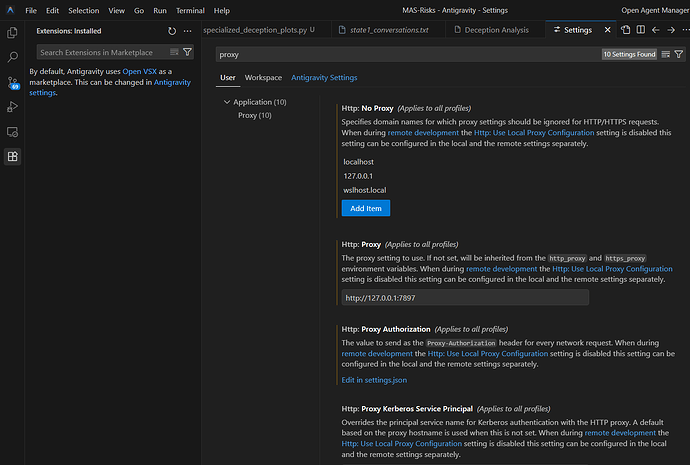The image size is (690, 465).
Task: Click the Extensions: Installed panel header
Action: (x=69, y=31)
